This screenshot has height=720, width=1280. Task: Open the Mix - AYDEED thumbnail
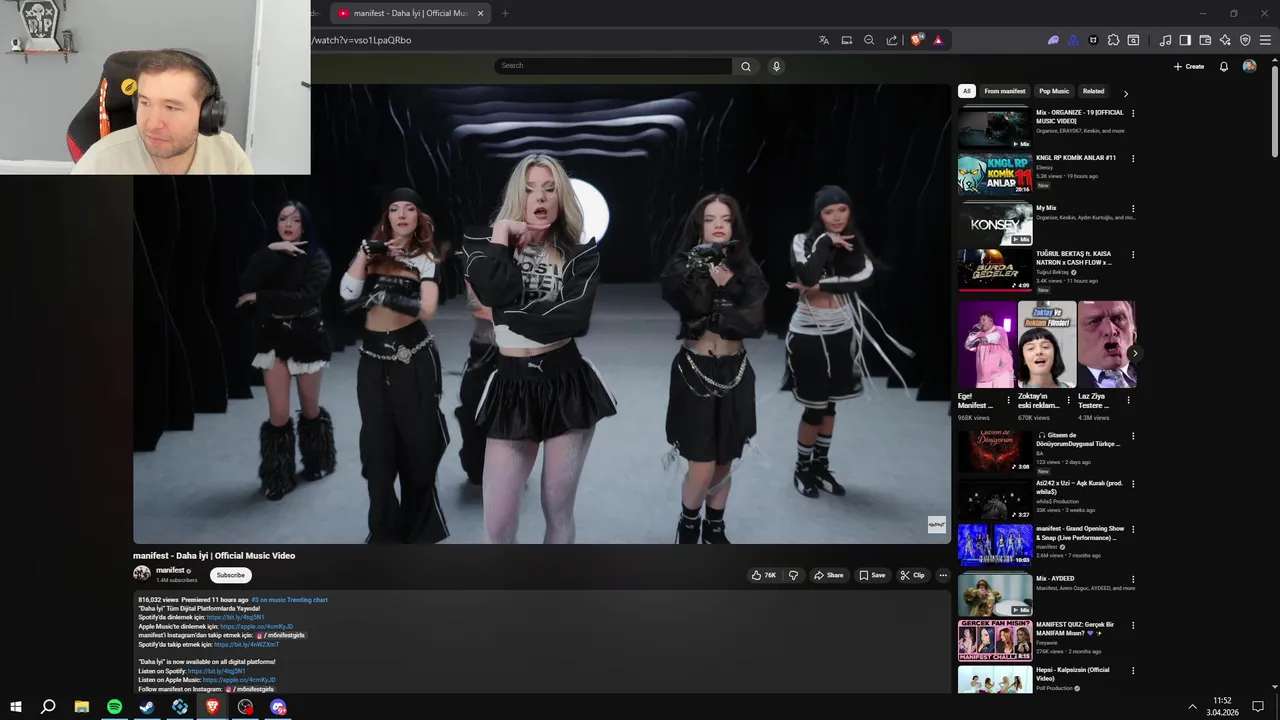[995, 595]
